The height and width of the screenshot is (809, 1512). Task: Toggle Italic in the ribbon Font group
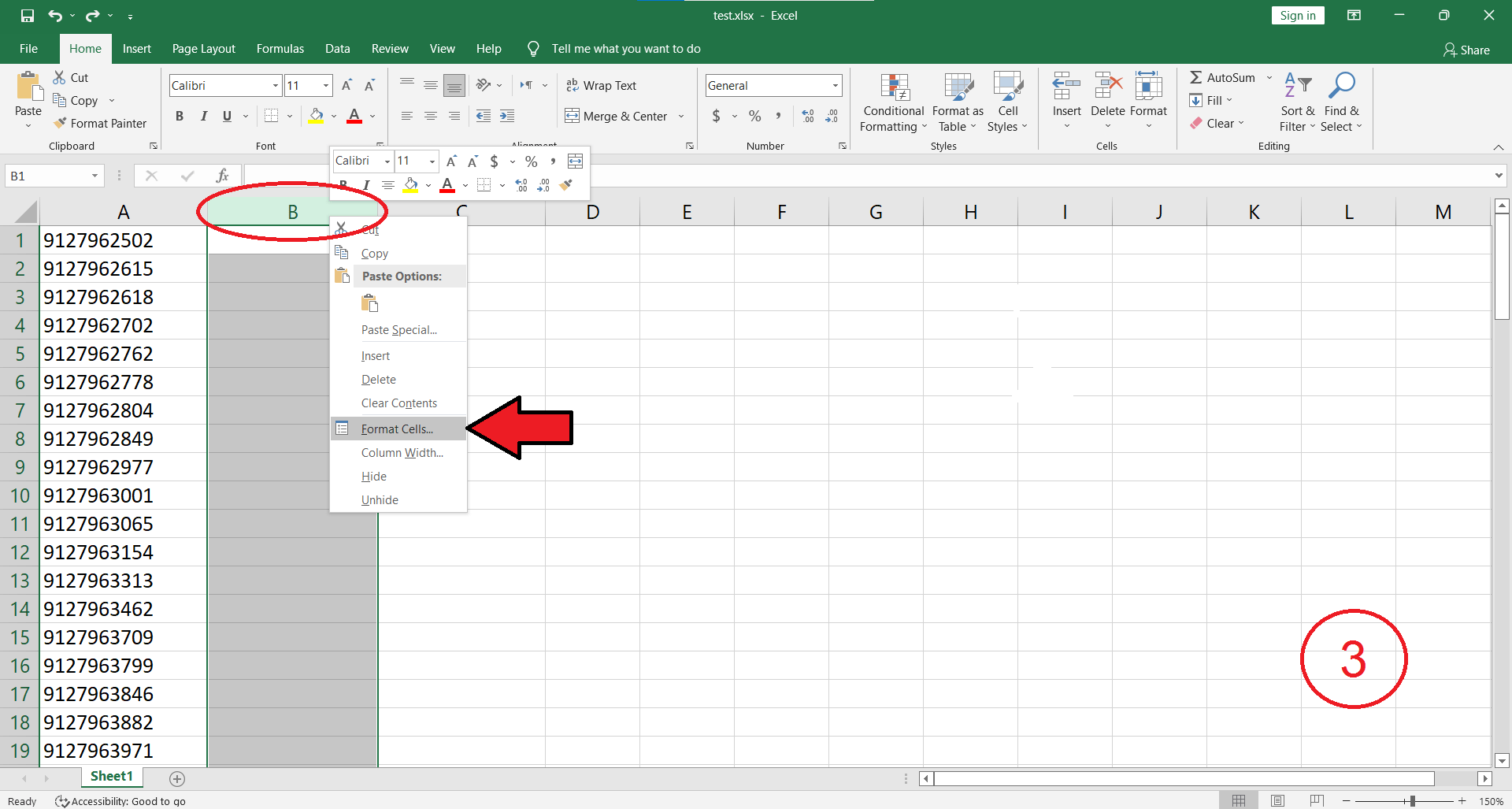(203, 116)
